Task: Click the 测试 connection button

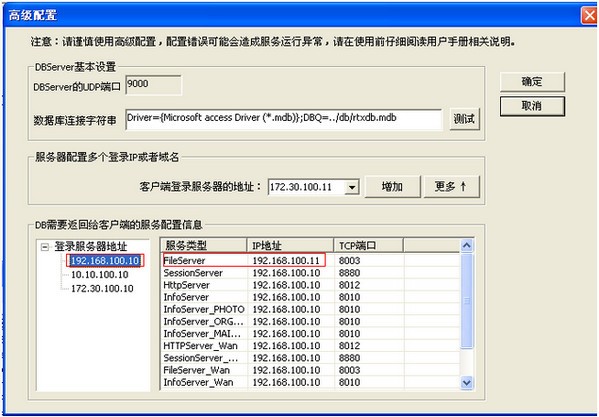Action: point(464,119)
